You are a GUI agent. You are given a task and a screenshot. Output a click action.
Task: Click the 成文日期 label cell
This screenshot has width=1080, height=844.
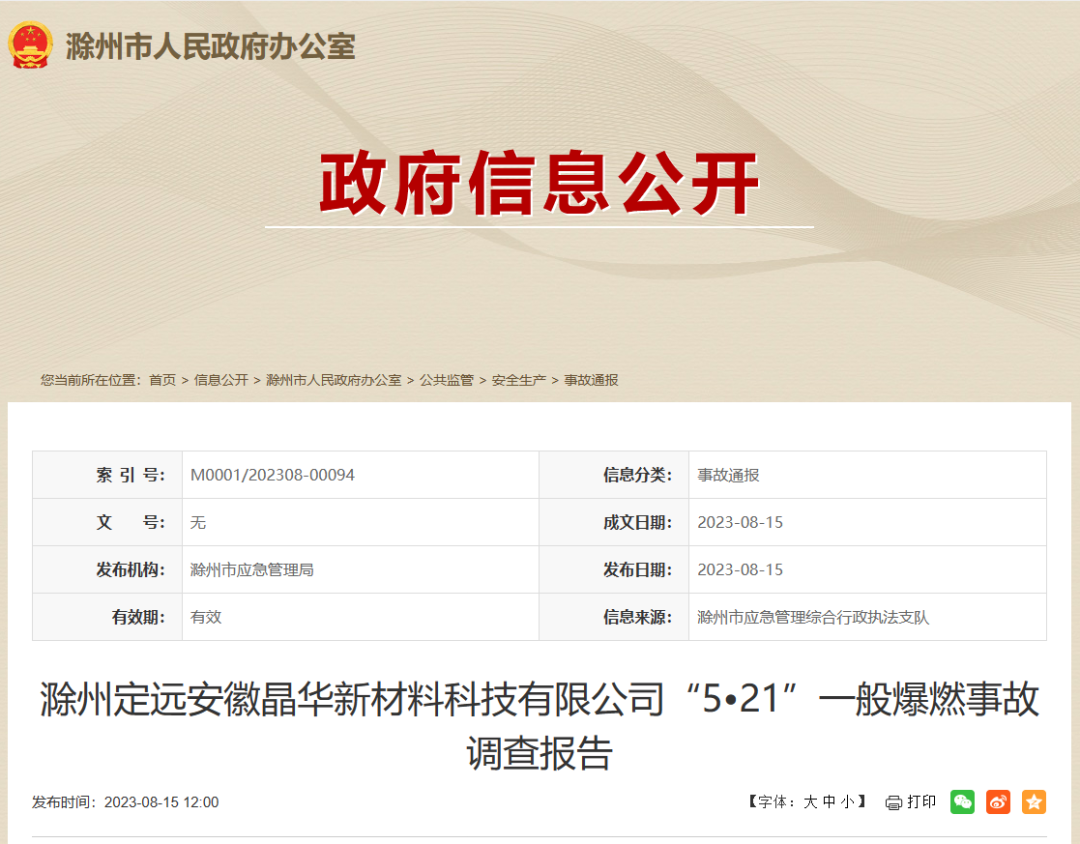[x=614, y=523]
